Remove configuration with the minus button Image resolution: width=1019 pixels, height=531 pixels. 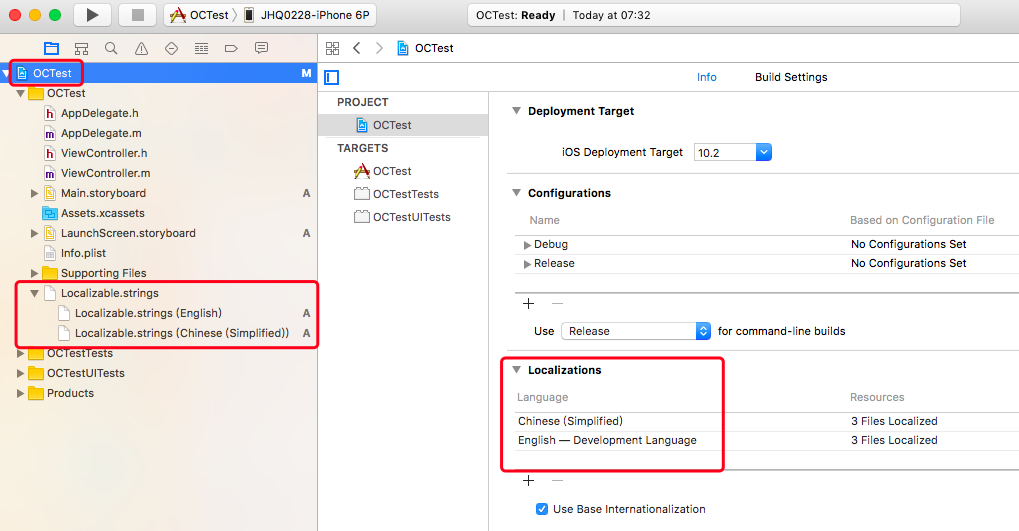[558, 304]
